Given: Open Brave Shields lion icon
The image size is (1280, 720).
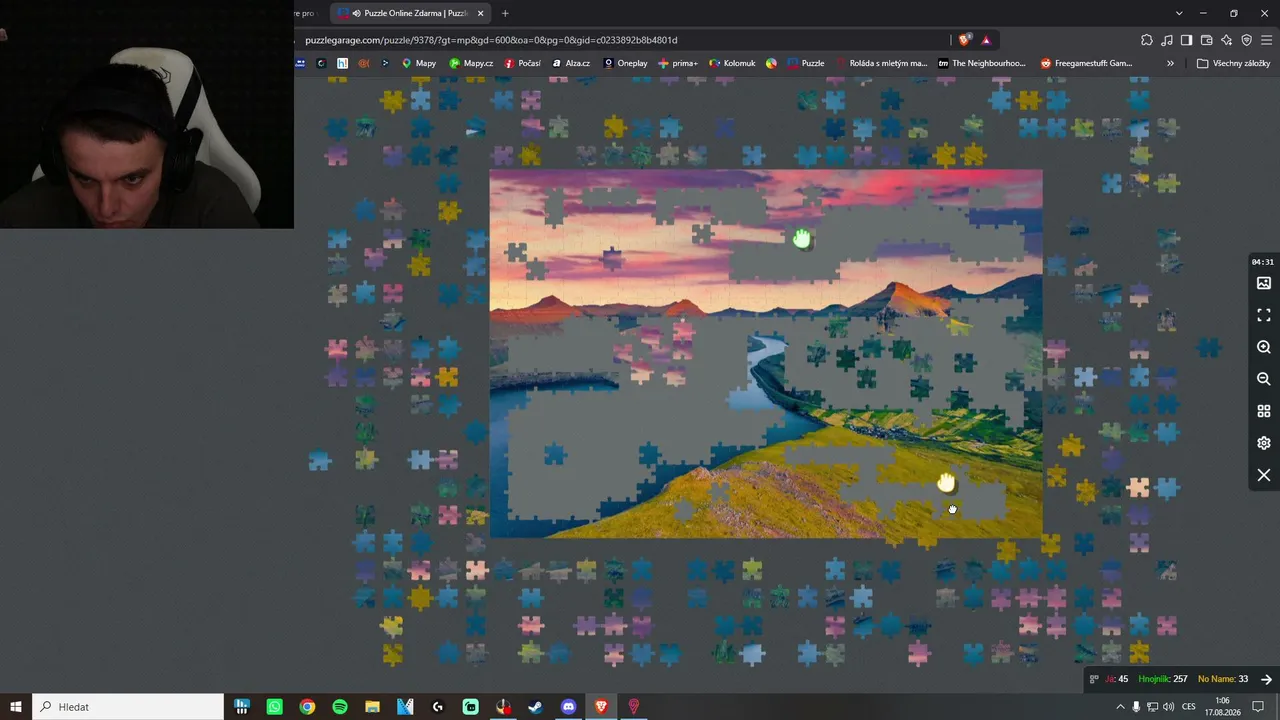Looking at the screenshot, I should tap(964, 40).
